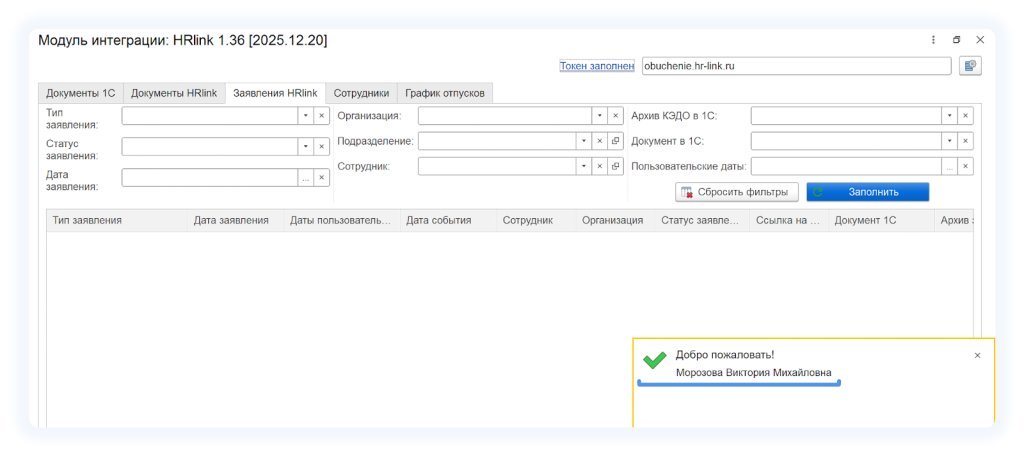Clear the Организация filter

[x=615, y=116]
